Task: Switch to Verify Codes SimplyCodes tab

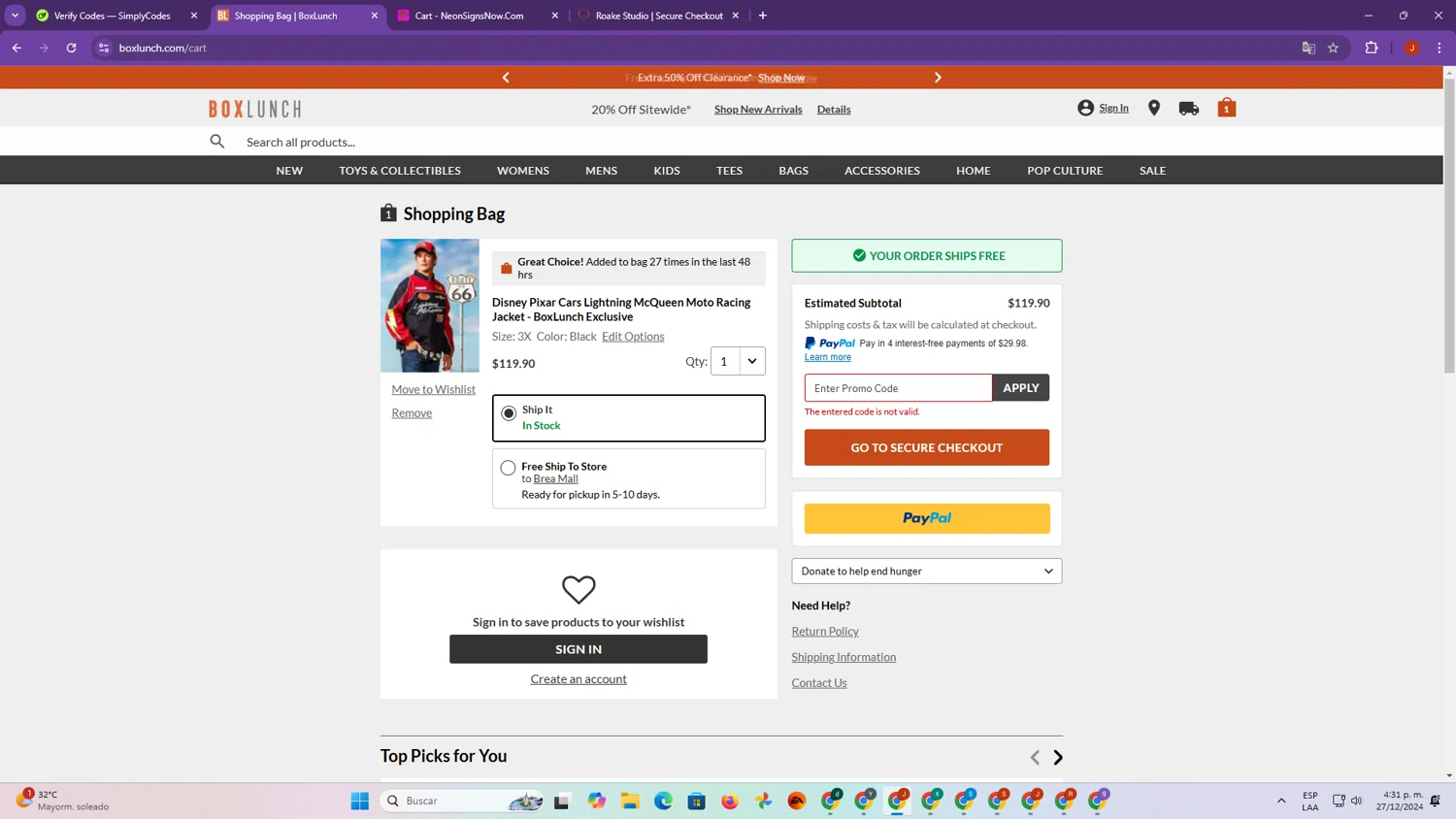Action: pos(112,16)
